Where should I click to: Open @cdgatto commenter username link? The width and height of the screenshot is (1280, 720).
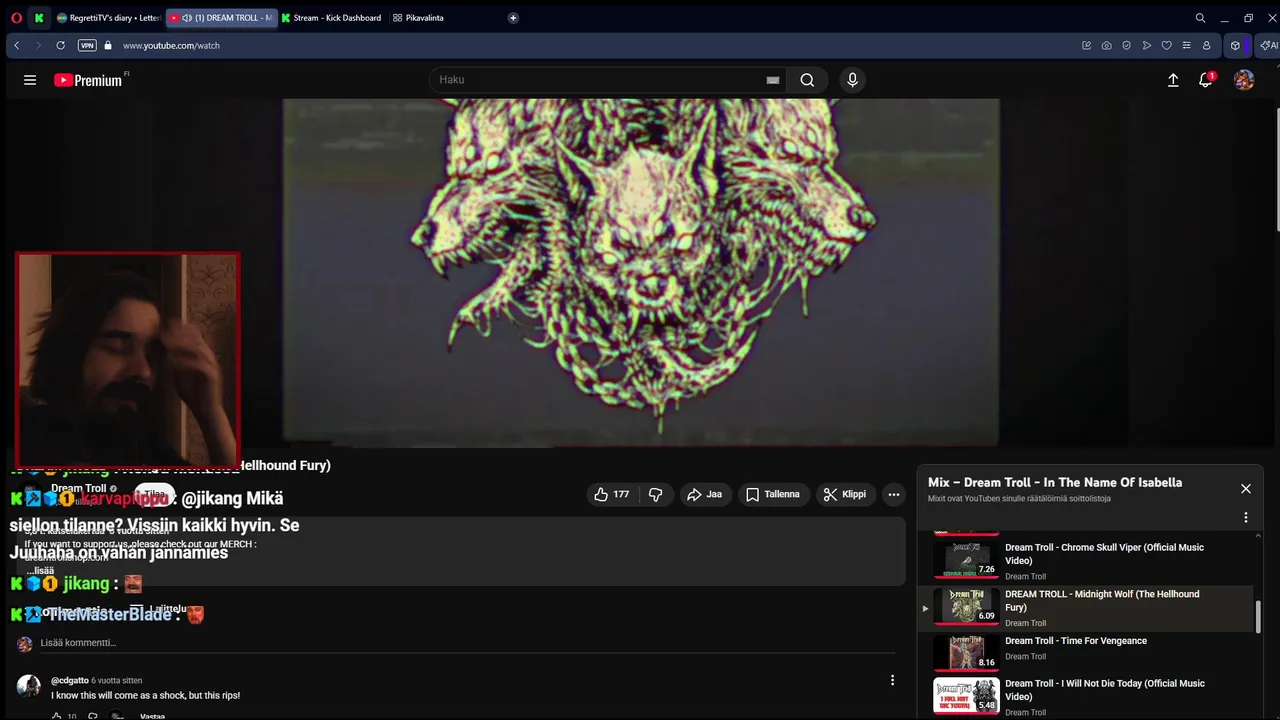pos(70,680)
